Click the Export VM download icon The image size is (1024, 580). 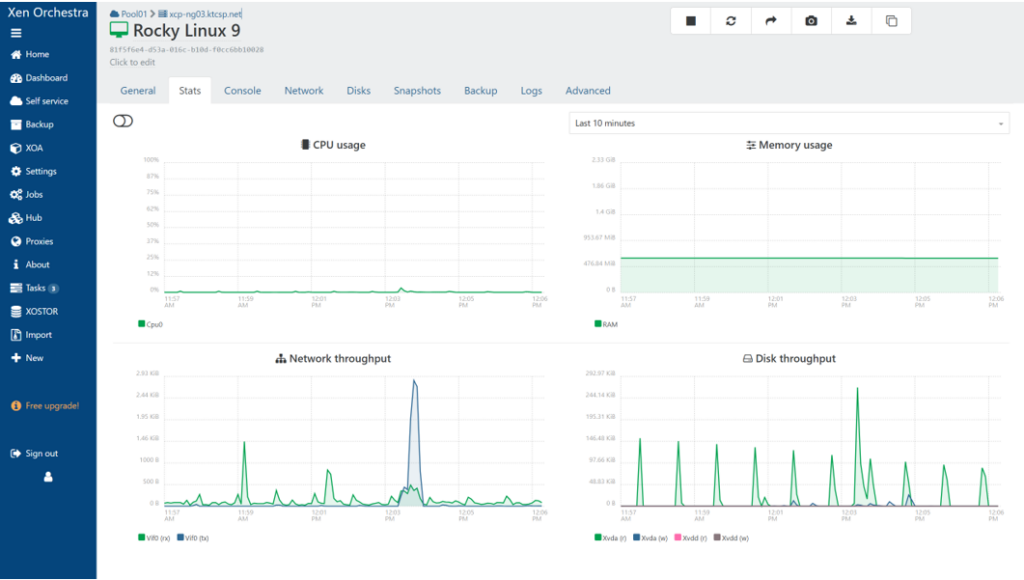pos(851,21)
